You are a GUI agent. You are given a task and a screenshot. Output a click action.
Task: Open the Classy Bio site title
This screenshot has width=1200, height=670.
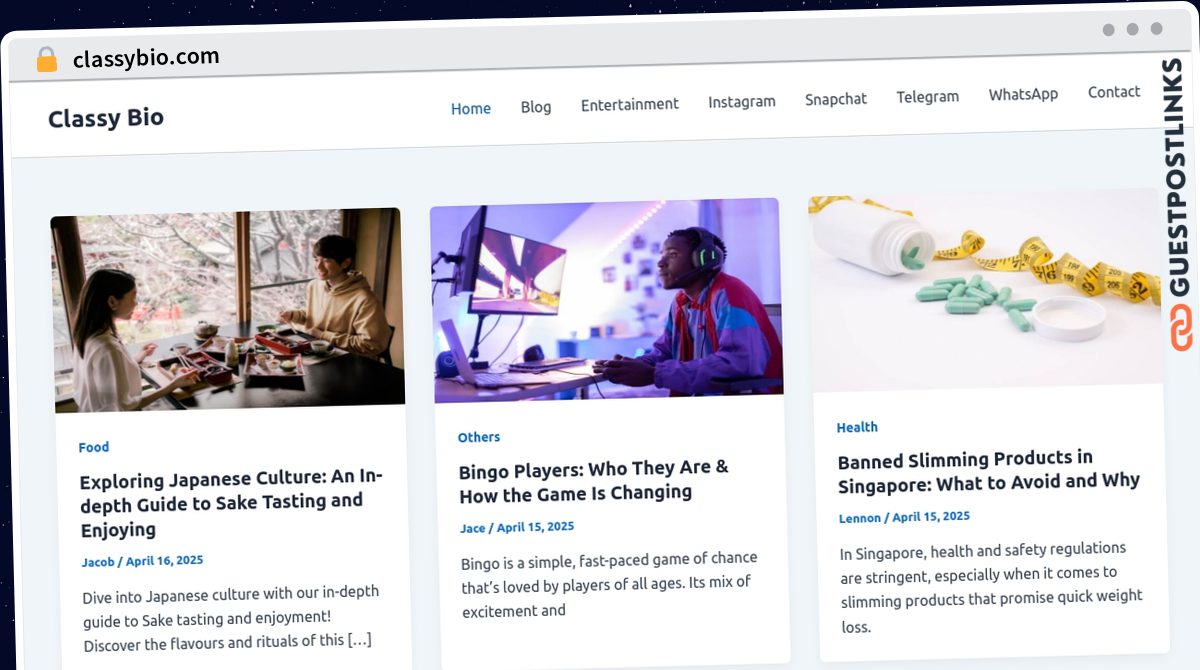pyautogui.click(x=106, y=118)
